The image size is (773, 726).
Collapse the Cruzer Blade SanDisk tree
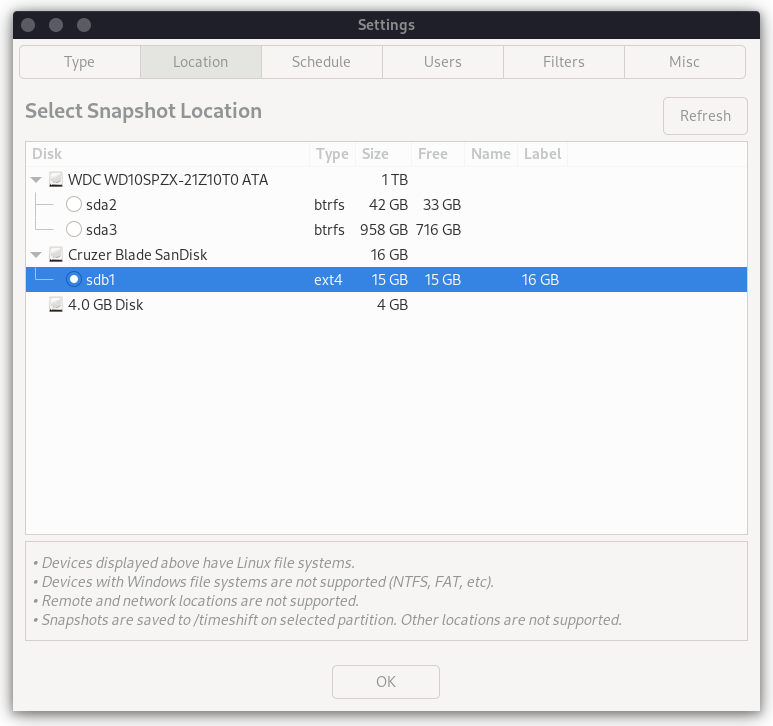37,255
